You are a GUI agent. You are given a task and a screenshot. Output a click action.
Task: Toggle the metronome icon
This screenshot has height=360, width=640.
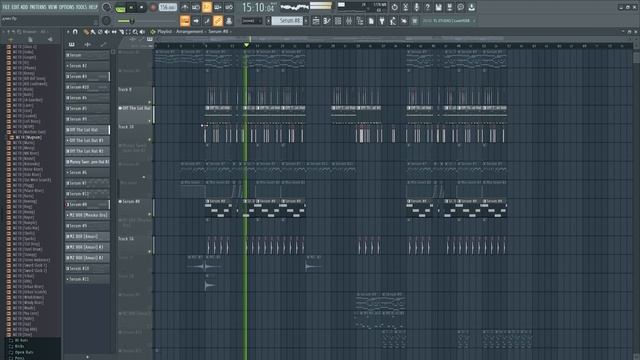pyautogui.click(x=185, y=7)
